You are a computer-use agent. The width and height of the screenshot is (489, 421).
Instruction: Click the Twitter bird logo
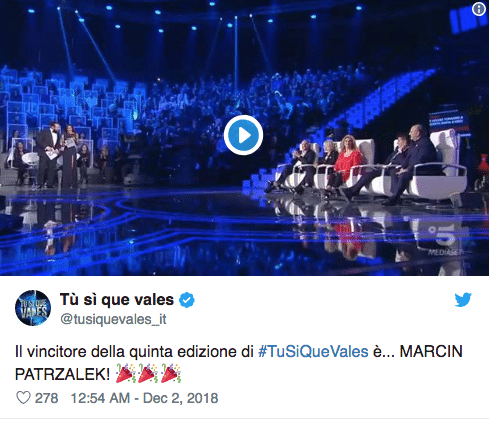pyautogui.click(x=463, y=299)
